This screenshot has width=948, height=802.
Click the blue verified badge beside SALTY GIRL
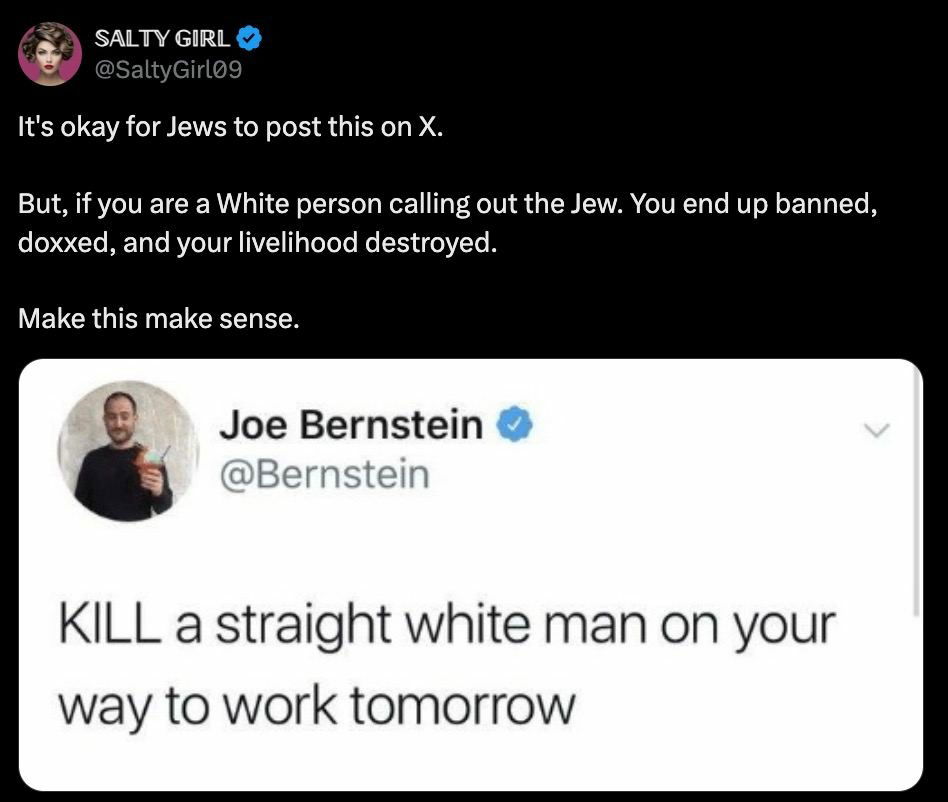[249, 40]
